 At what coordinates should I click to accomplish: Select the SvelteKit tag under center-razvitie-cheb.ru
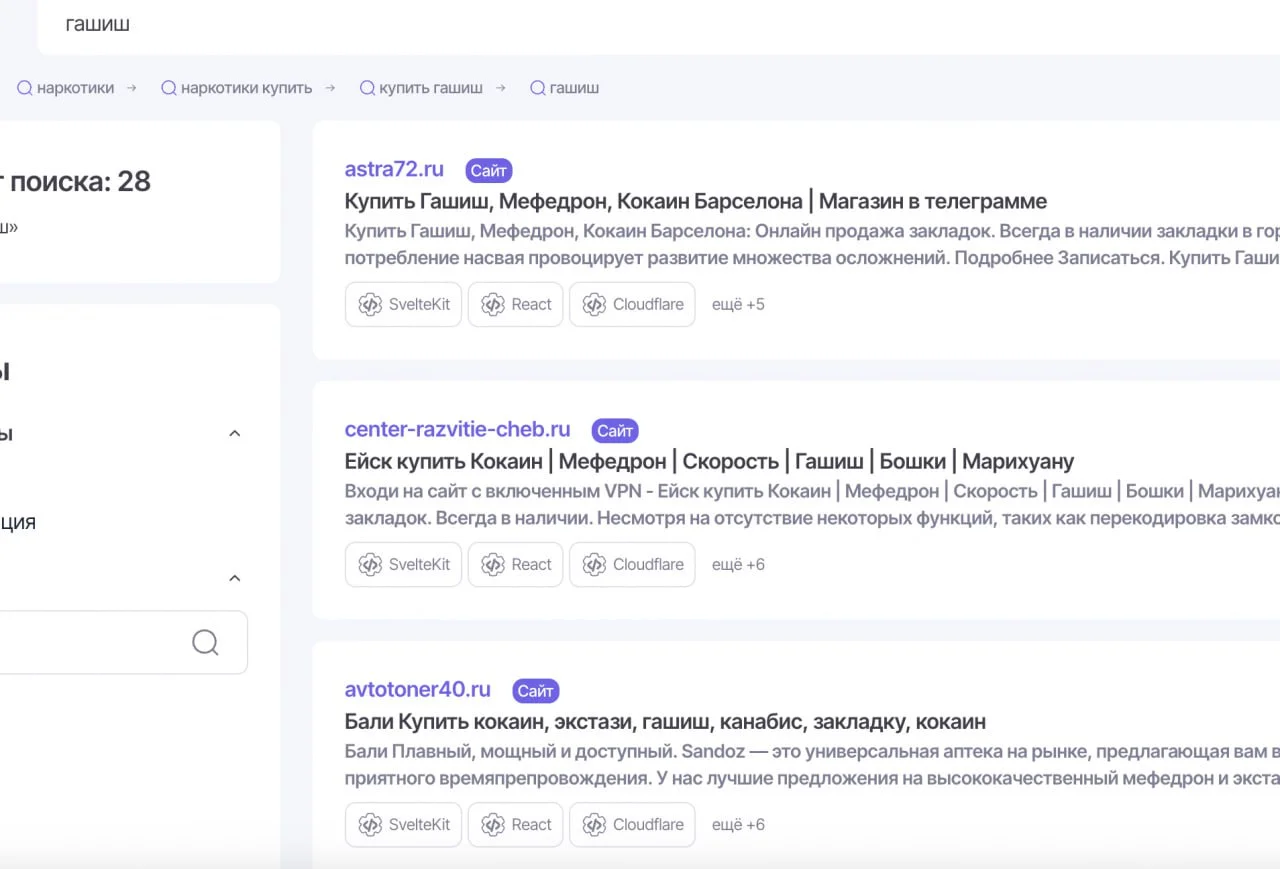coord(403,564)
